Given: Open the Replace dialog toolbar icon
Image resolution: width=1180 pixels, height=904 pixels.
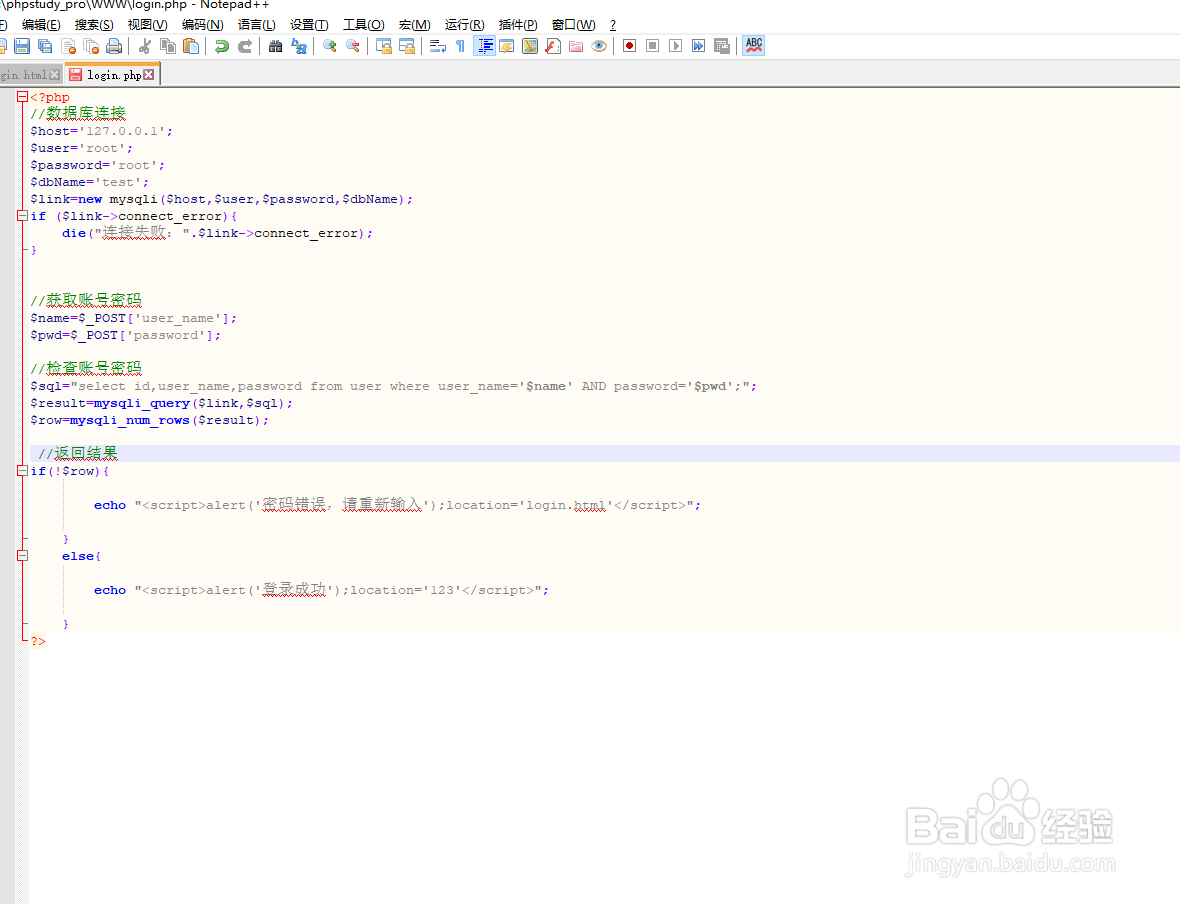Looking at the screenshot, I should click(x=299, y=46).
